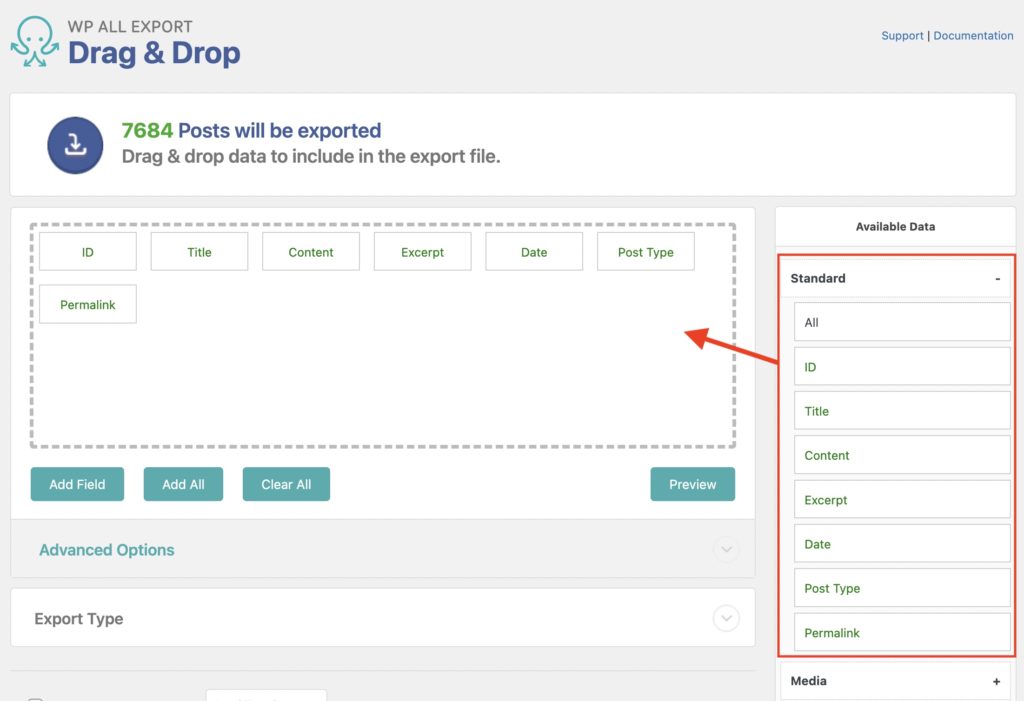Click the Content field chip in export area
1024x701 pixels.
pyautogui.click(x=310, y=251)
